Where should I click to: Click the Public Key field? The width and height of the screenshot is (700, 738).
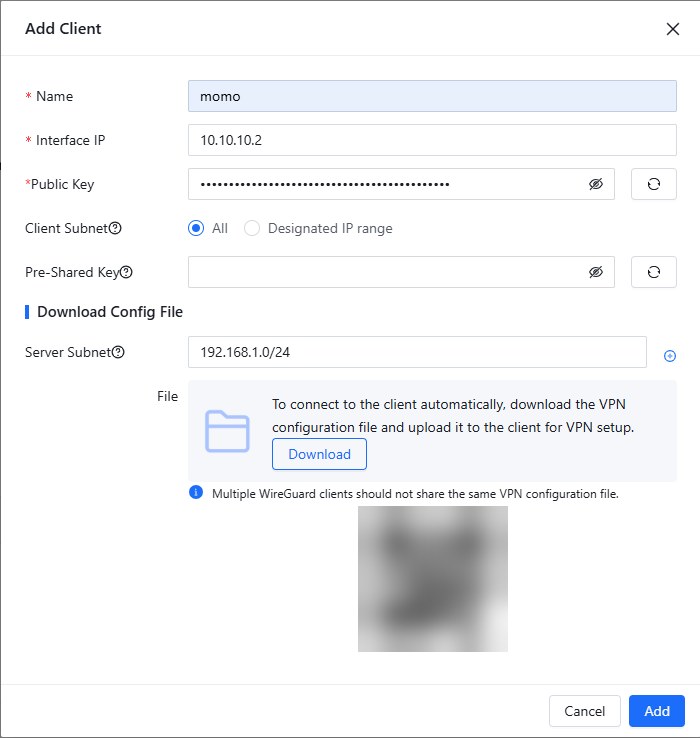pyautogui.click(x=401, y=184)
